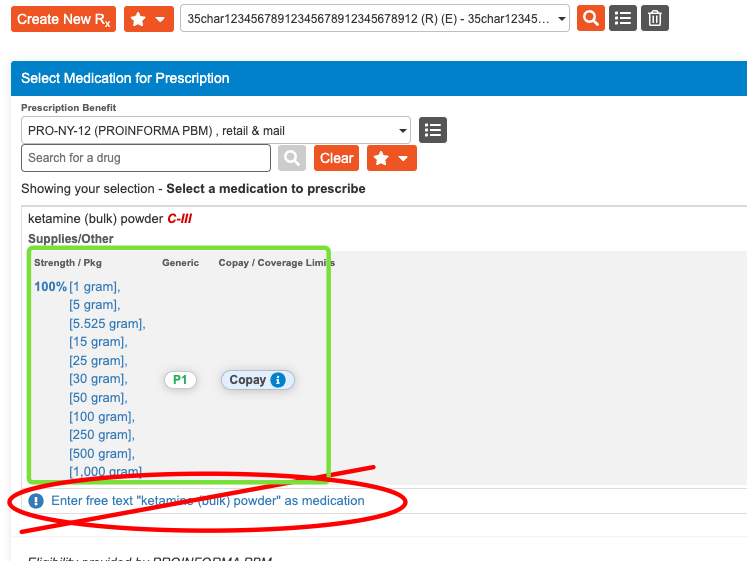Viewport: 747px width, 561px height.
Task: Click the Enter free text ketamine link
Action: click(x=208, y=501)
